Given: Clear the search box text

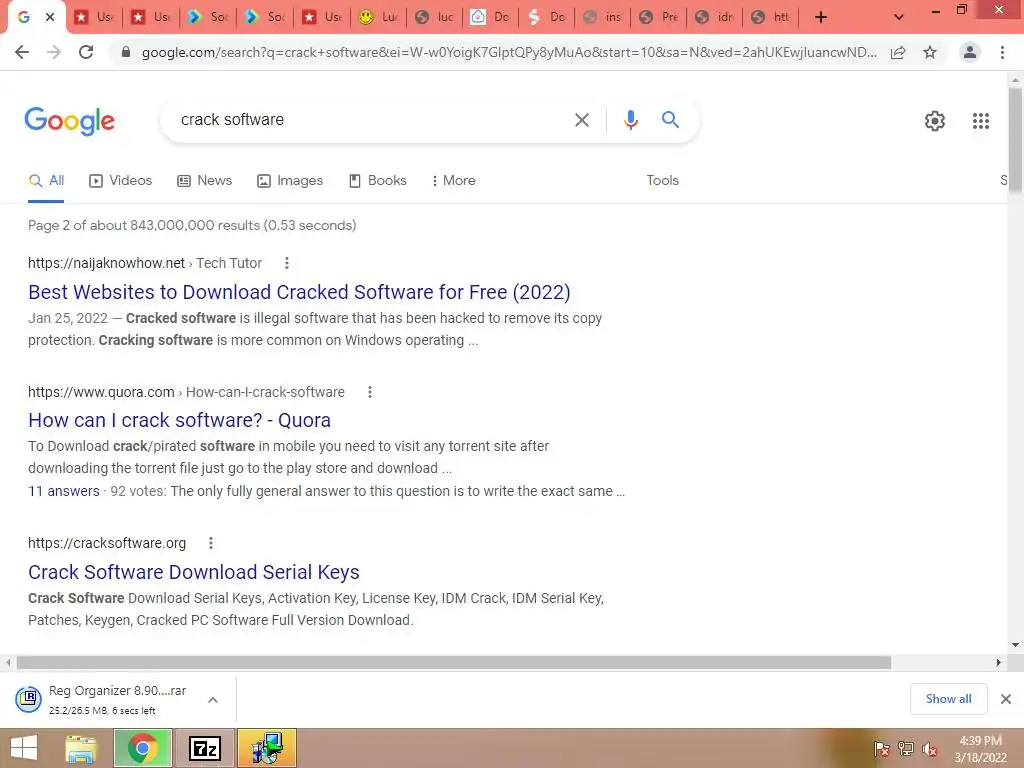Looking at the screenshot, I should coord(581,120).
